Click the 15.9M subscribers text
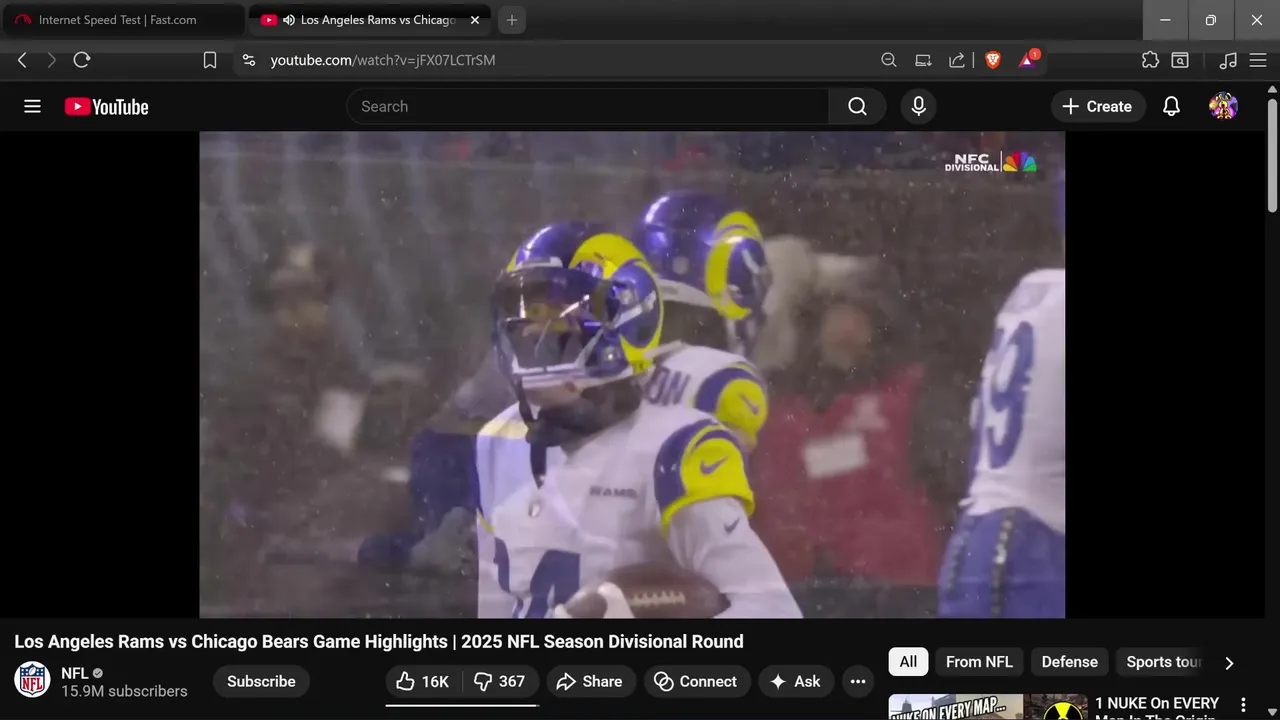 124,691
